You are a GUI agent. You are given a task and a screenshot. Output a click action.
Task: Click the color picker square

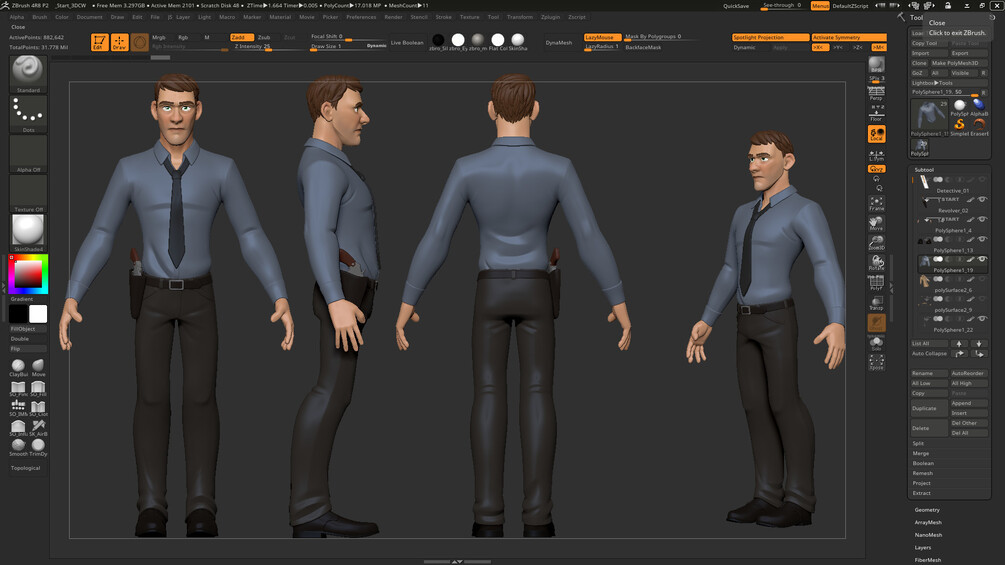pos(28,274)
